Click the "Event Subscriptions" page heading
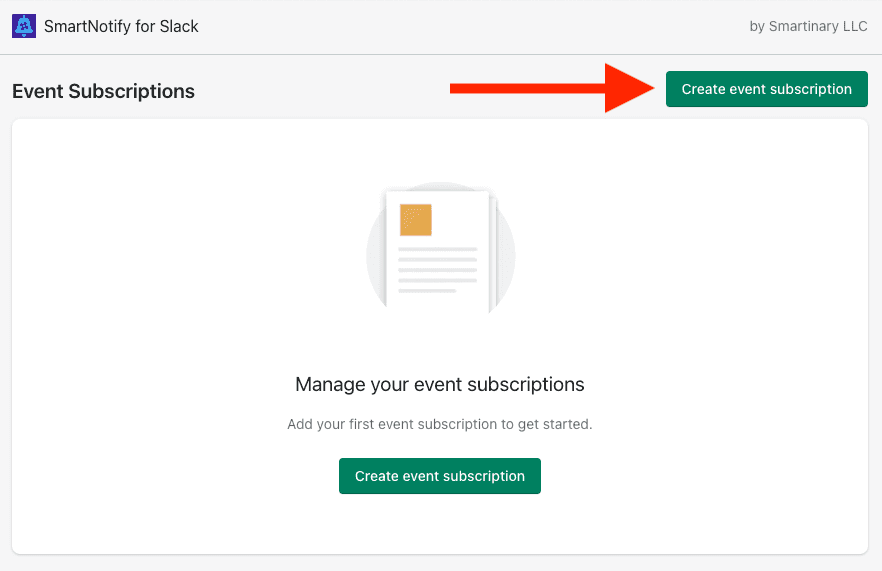 104,91
